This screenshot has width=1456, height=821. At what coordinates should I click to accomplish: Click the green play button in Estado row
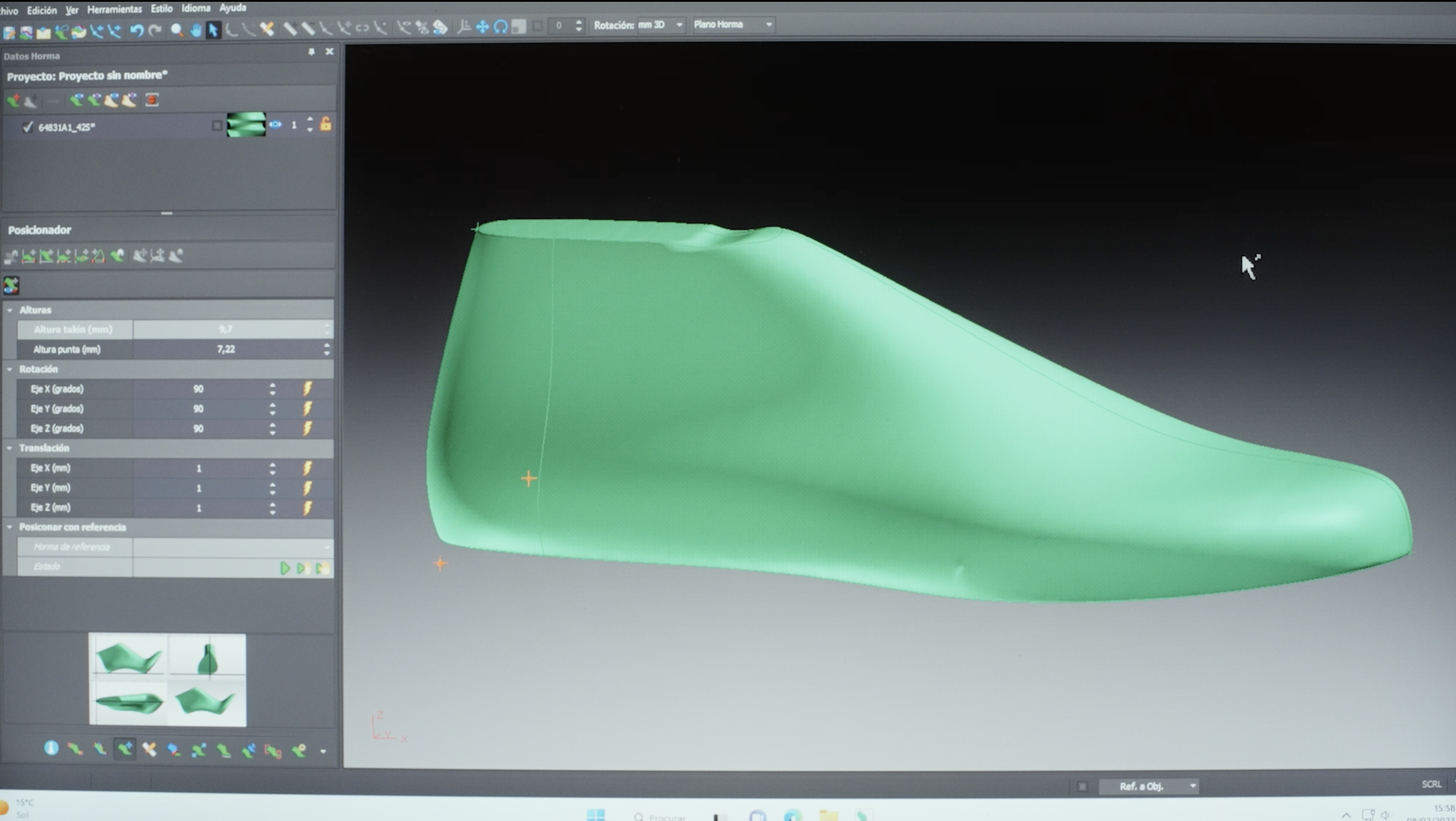(285, 568)
